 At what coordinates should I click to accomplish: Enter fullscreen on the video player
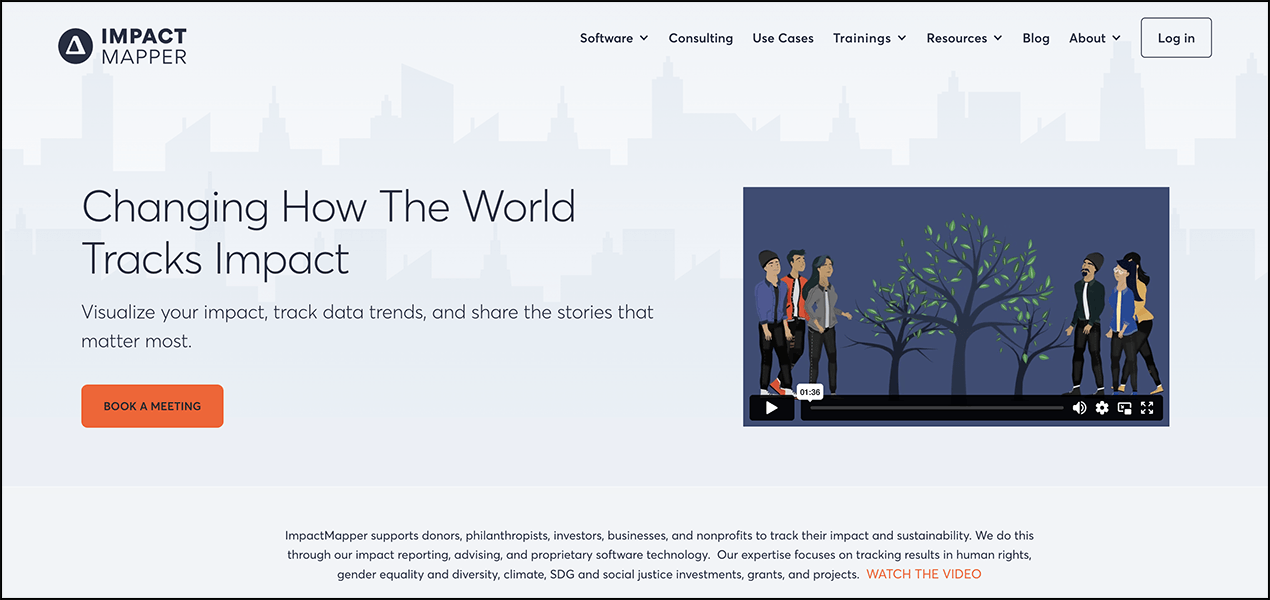[x=1147, y=408]
